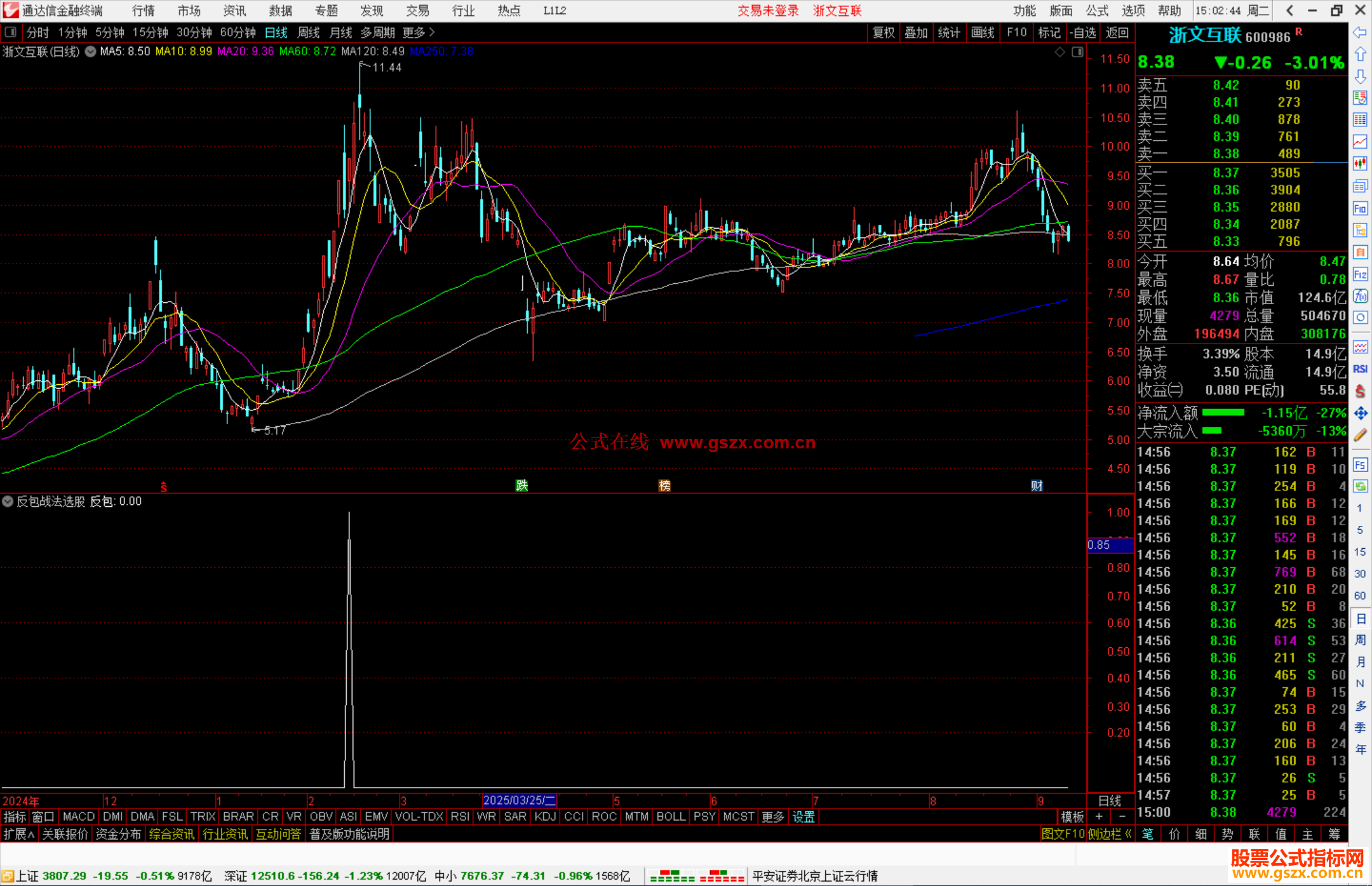Select the 筹 tab at bottom right

point(1334,834)
